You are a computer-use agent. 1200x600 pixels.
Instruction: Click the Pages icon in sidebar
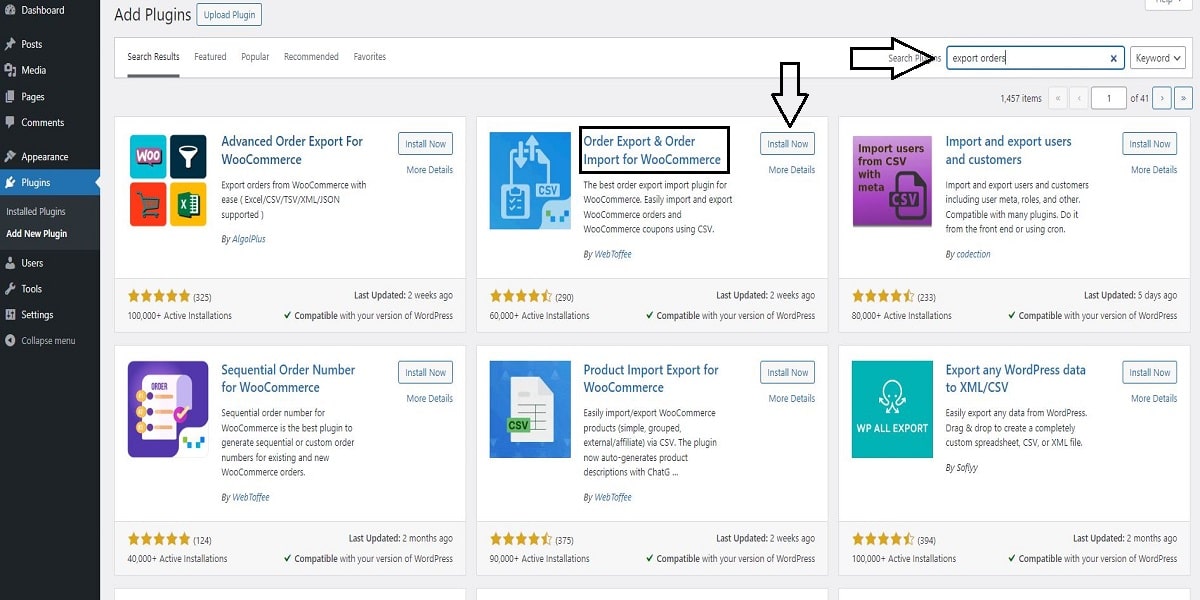pyautogui.click(x=10, y=97)
